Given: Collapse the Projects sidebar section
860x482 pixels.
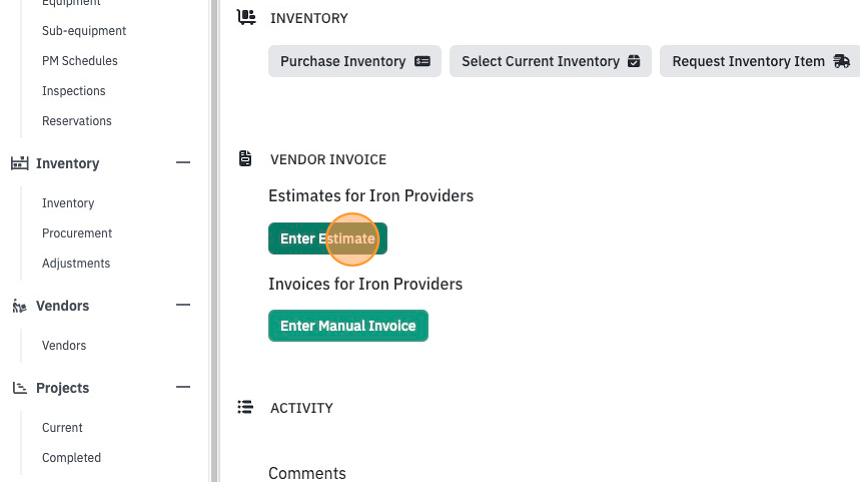Looking at the screenshot, I should 183,387.
